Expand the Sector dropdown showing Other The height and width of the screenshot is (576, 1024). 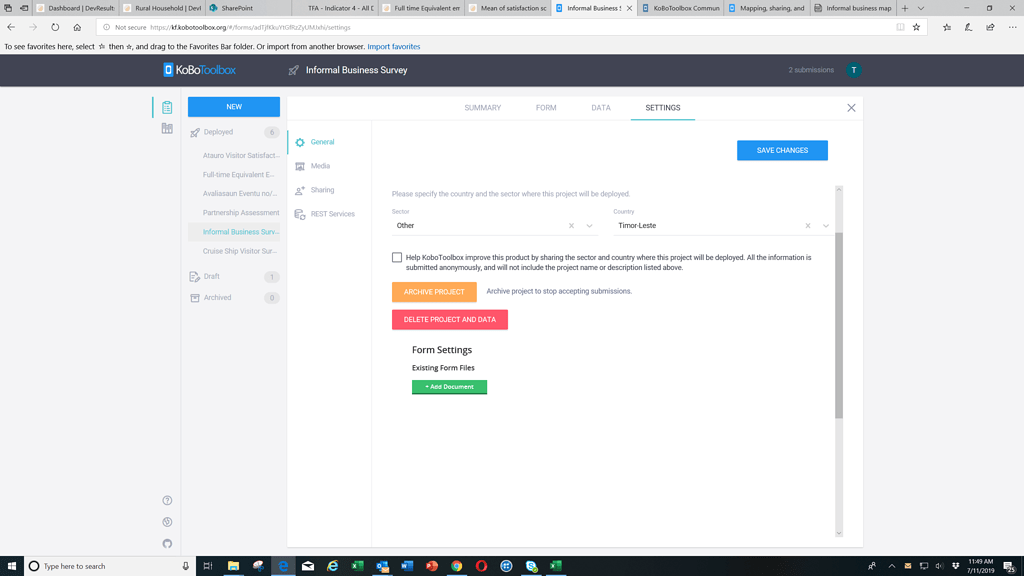590,226
